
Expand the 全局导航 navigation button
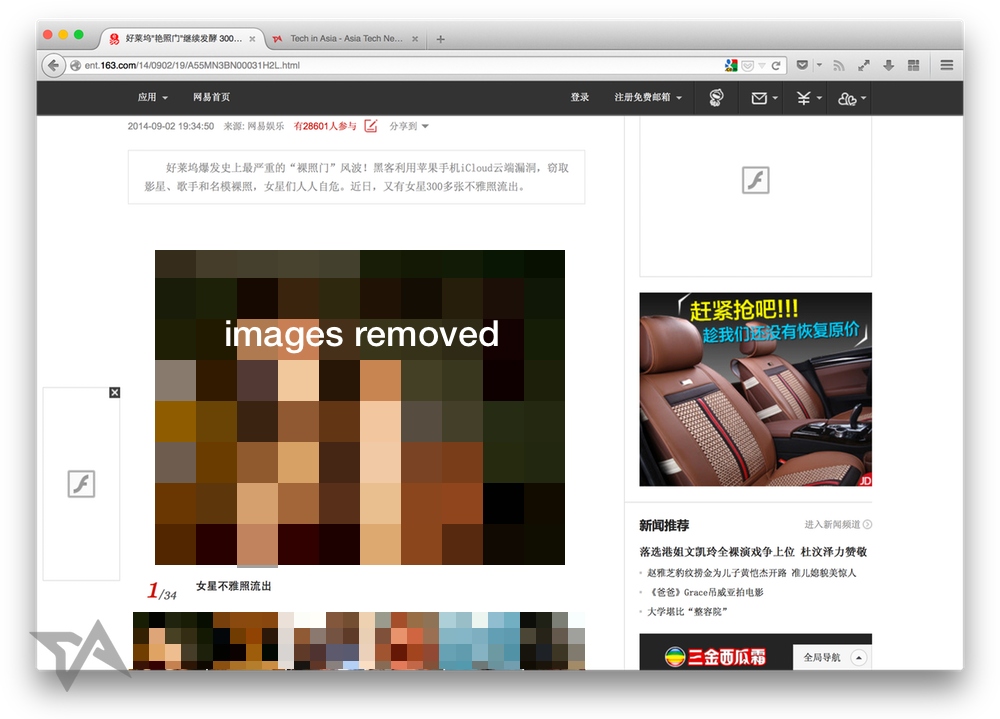point(830,657)
